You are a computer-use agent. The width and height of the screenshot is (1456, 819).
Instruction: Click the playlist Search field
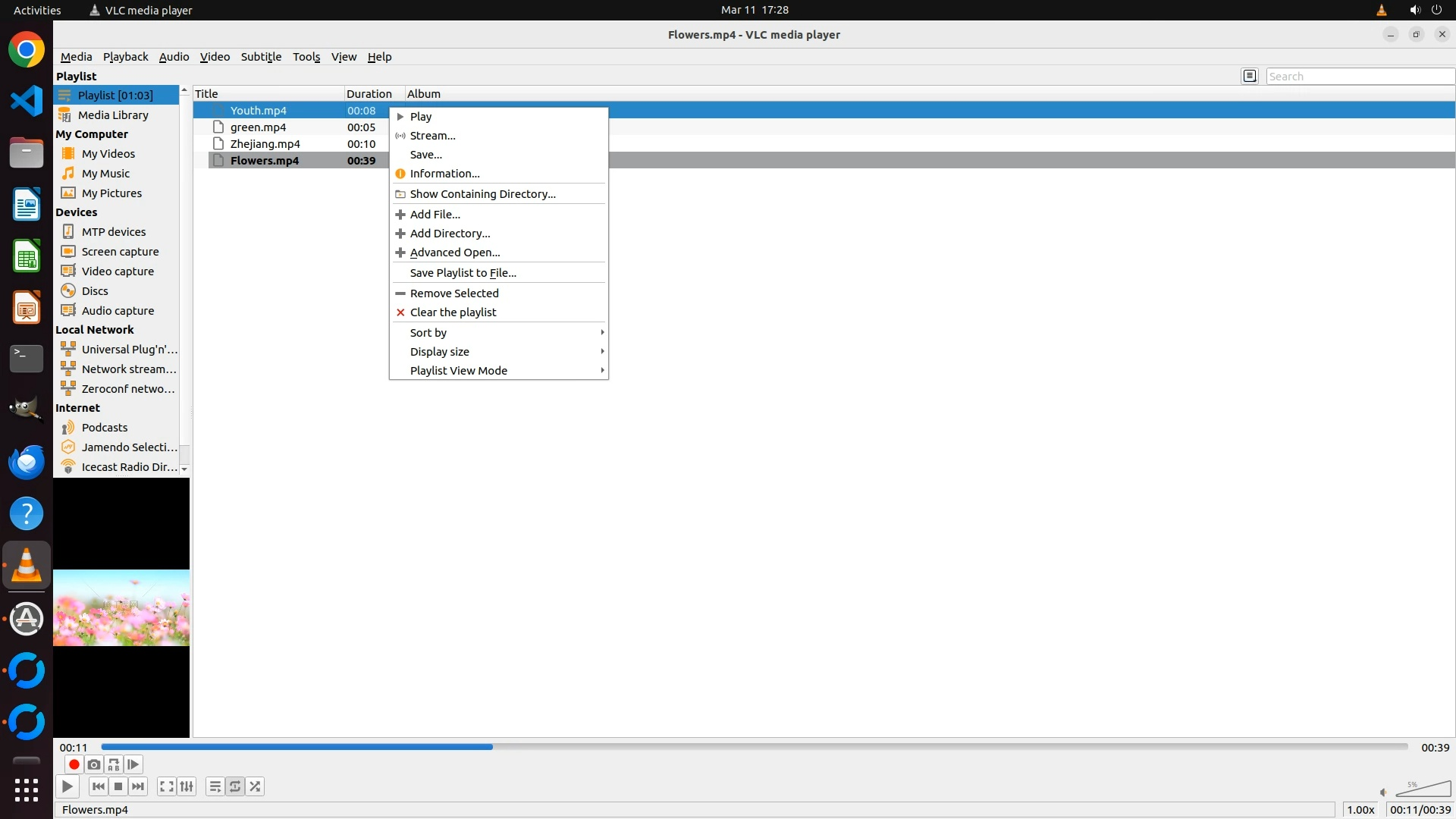coord(1359,76)
